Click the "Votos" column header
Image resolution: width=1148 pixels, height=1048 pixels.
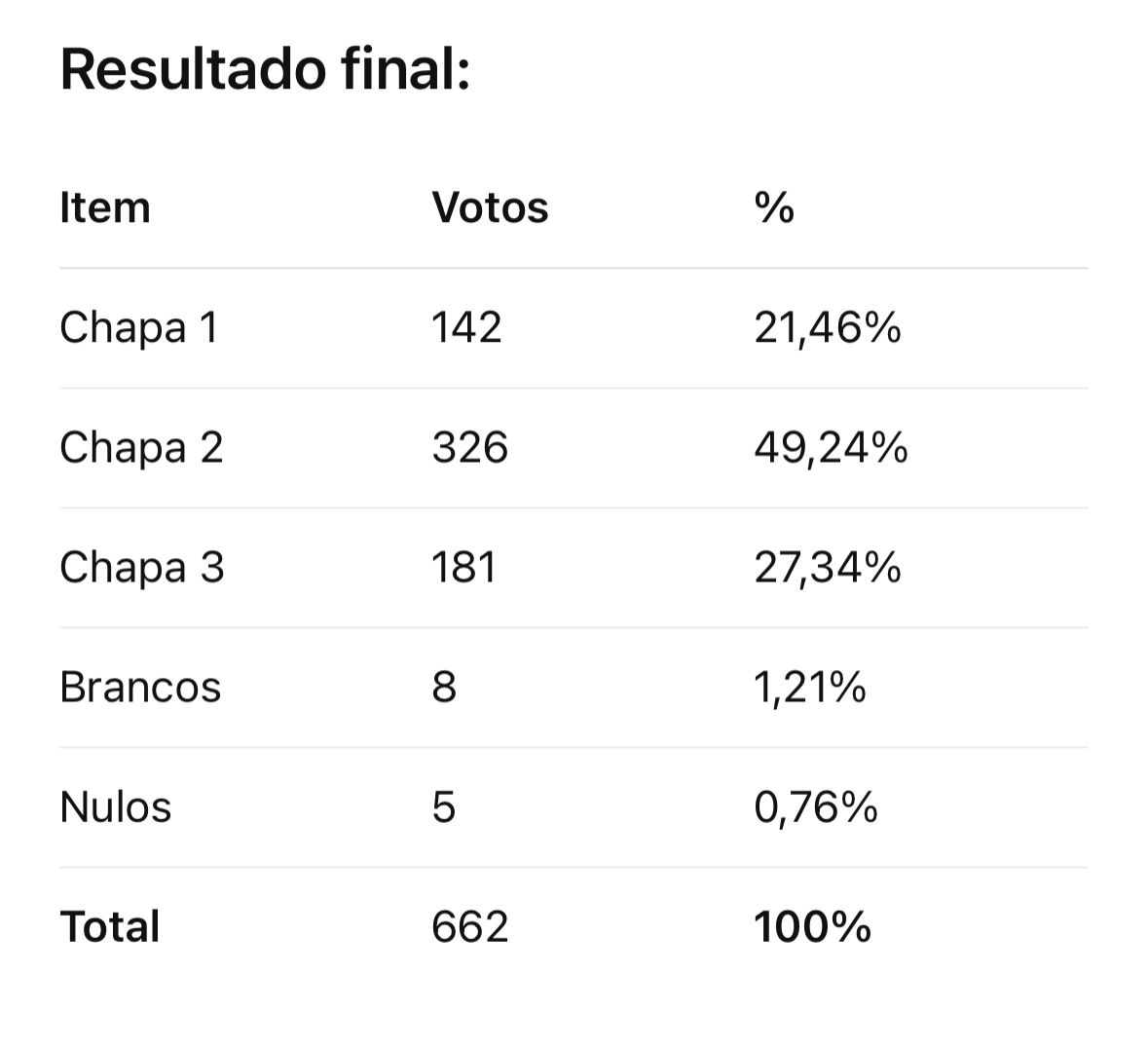[x=490, y=208]
